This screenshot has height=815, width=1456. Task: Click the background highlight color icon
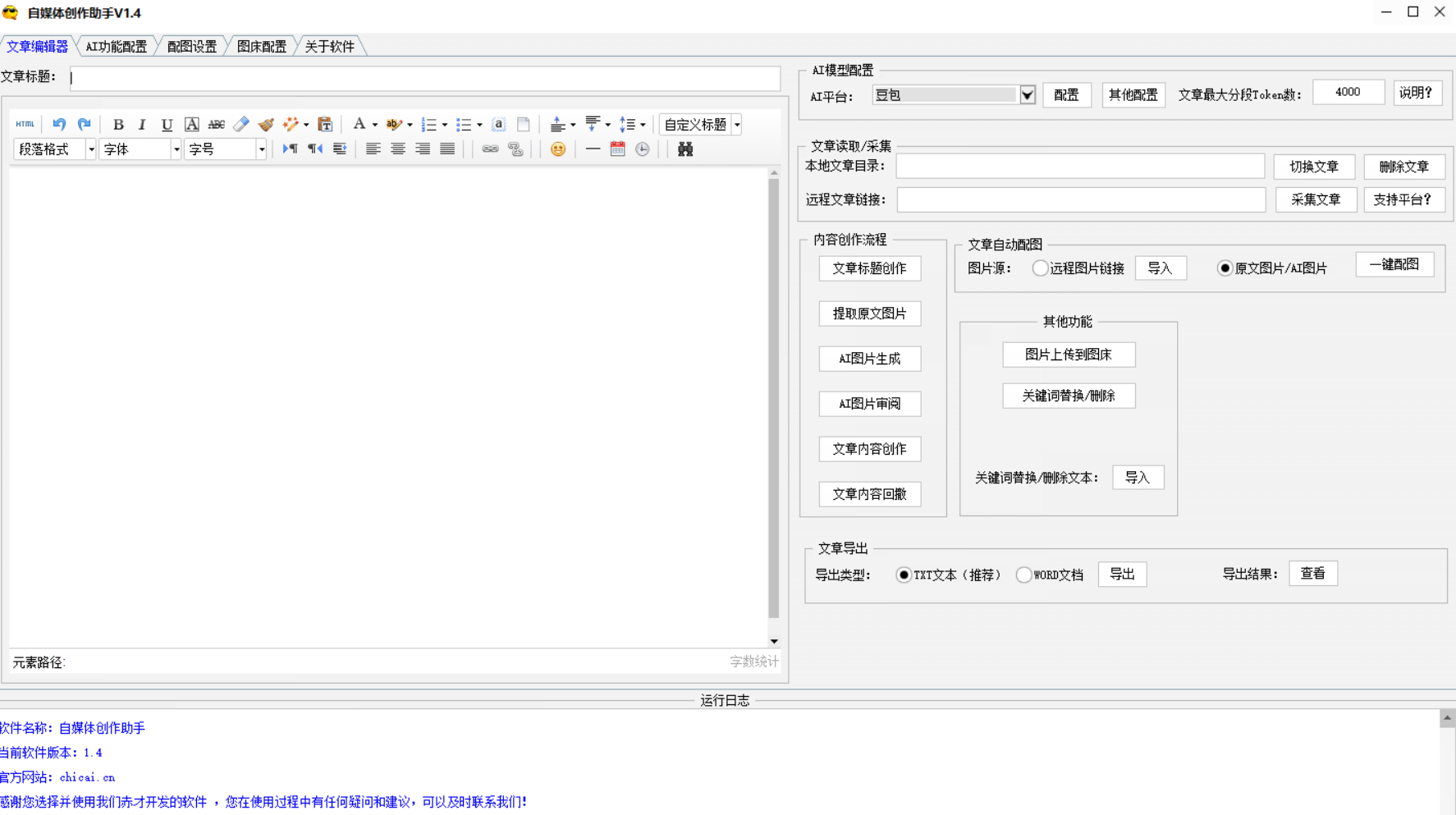[x=393, y=125]
